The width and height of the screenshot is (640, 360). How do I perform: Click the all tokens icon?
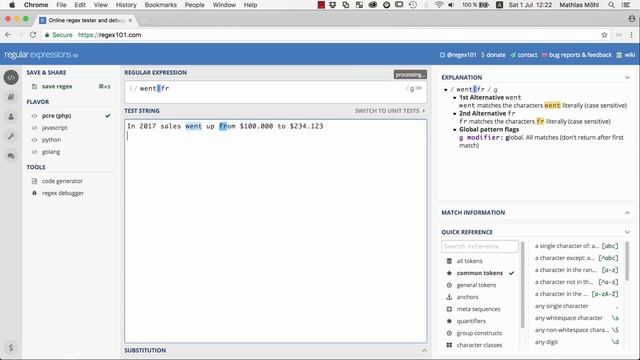(449, 261)
